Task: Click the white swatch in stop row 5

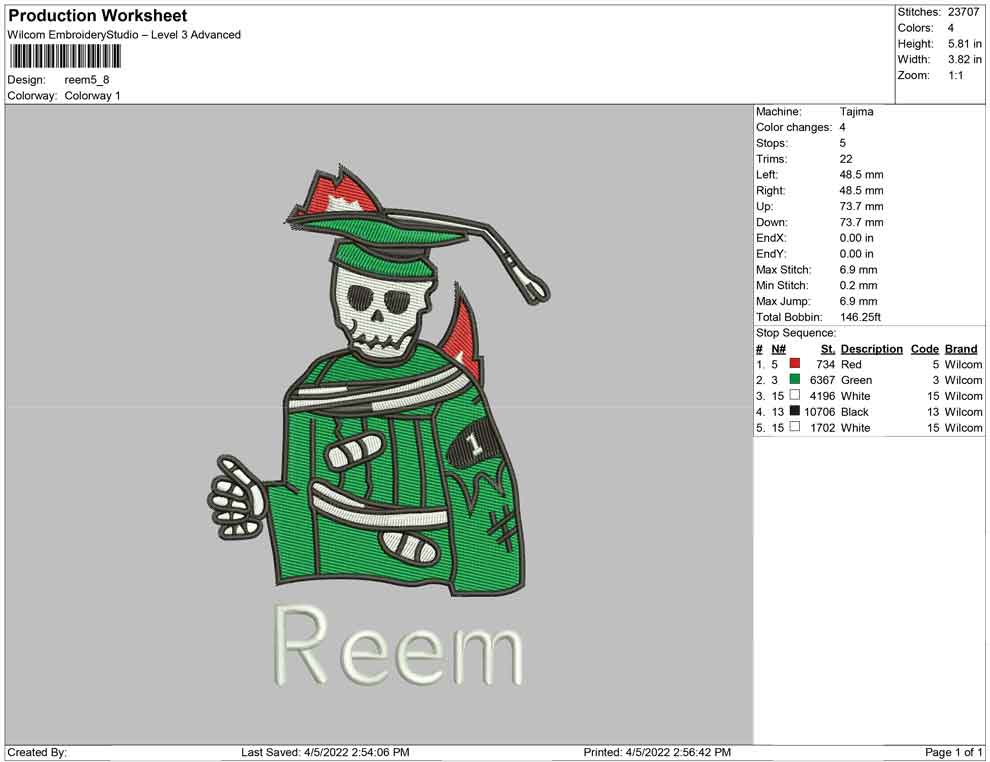Action: coord(795,428)
